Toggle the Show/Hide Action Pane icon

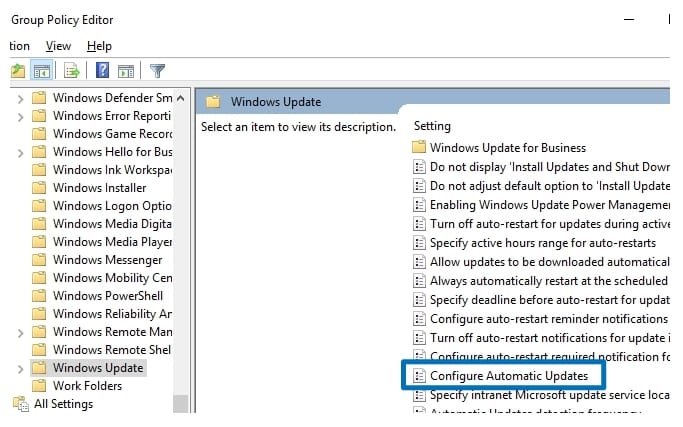tap(126, 71)
